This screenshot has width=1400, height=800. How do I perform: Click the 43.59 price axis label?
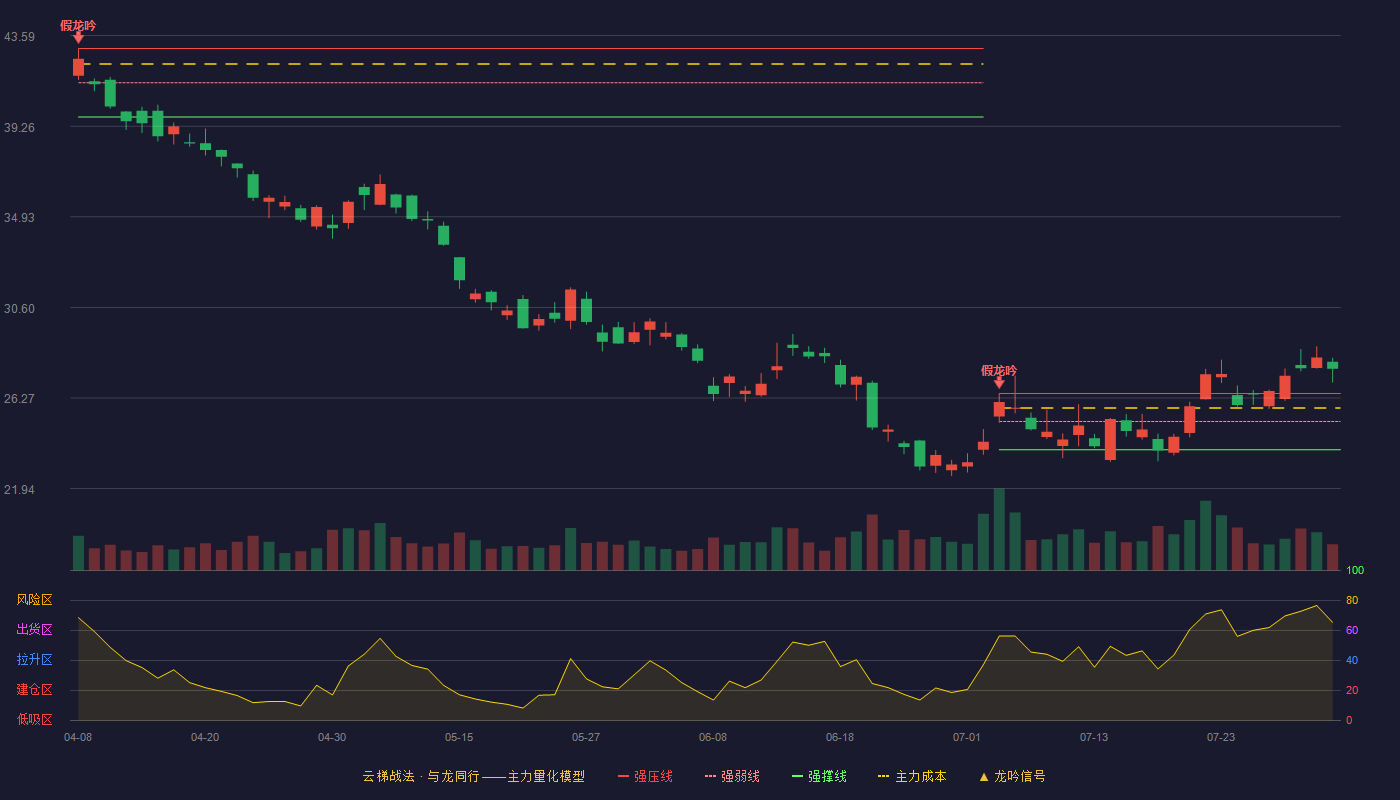point(19,37)
